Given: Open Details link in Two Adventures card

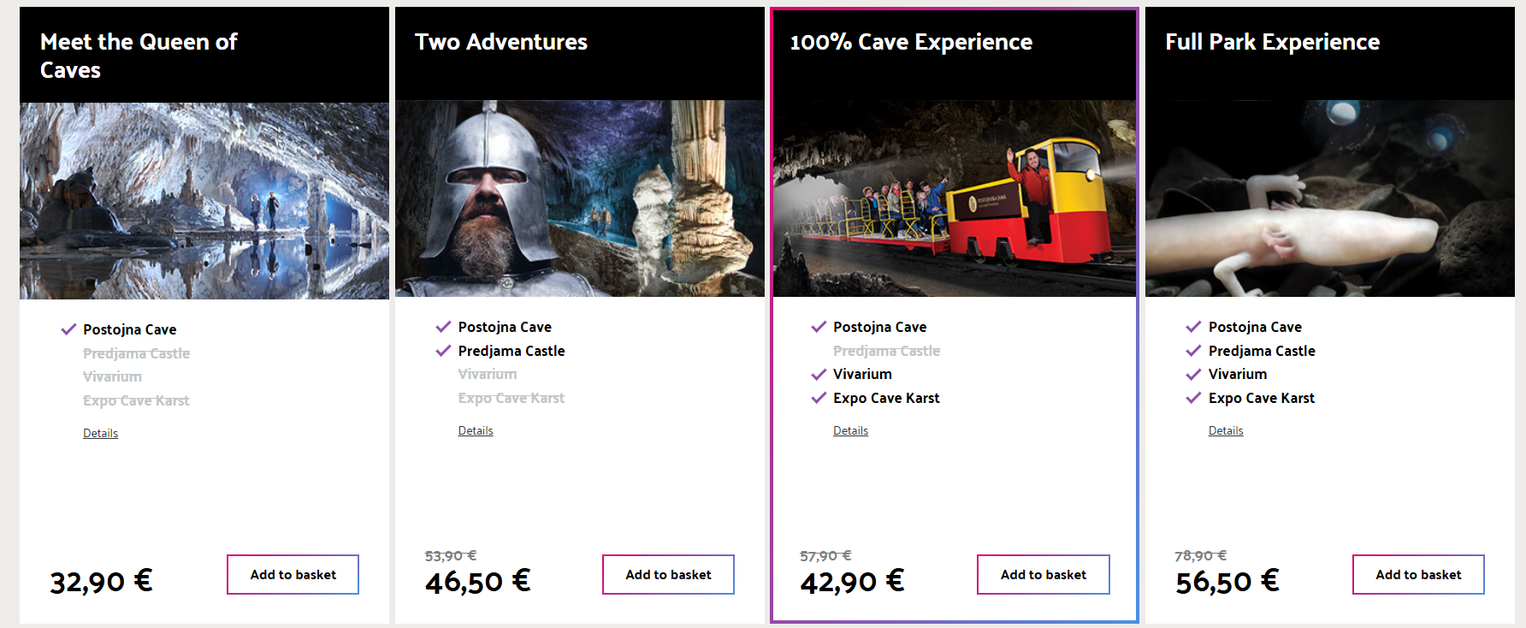Looking at the screenshot, I should pos(475,431).
